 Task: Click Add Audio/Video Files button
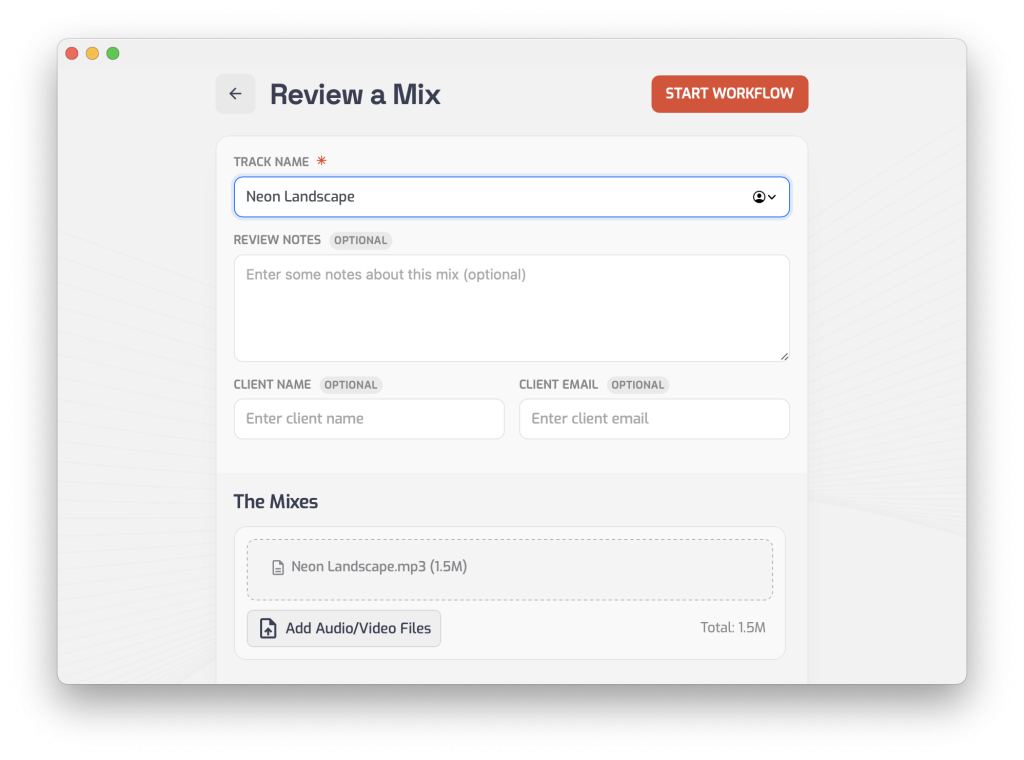pyautogui.click(x=344, y=628)
